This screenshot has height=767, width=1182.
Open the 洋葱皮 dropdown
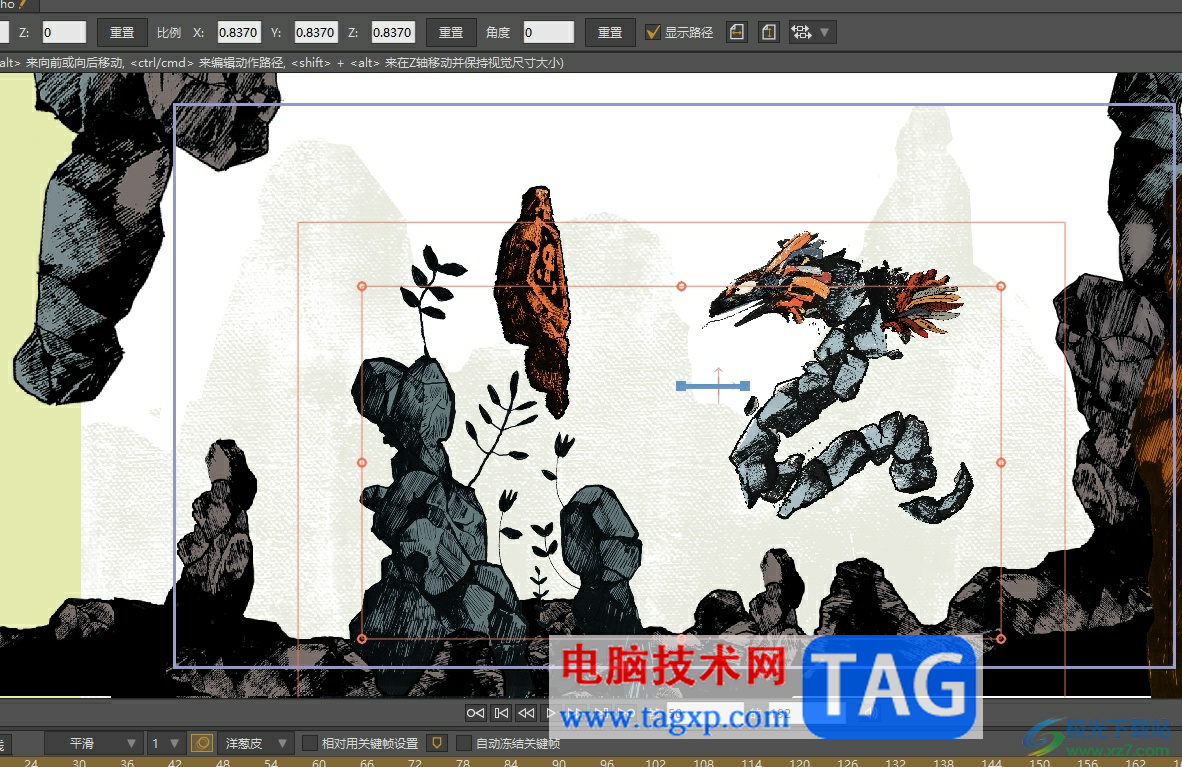pyautogui.click(x=255, y=743)
